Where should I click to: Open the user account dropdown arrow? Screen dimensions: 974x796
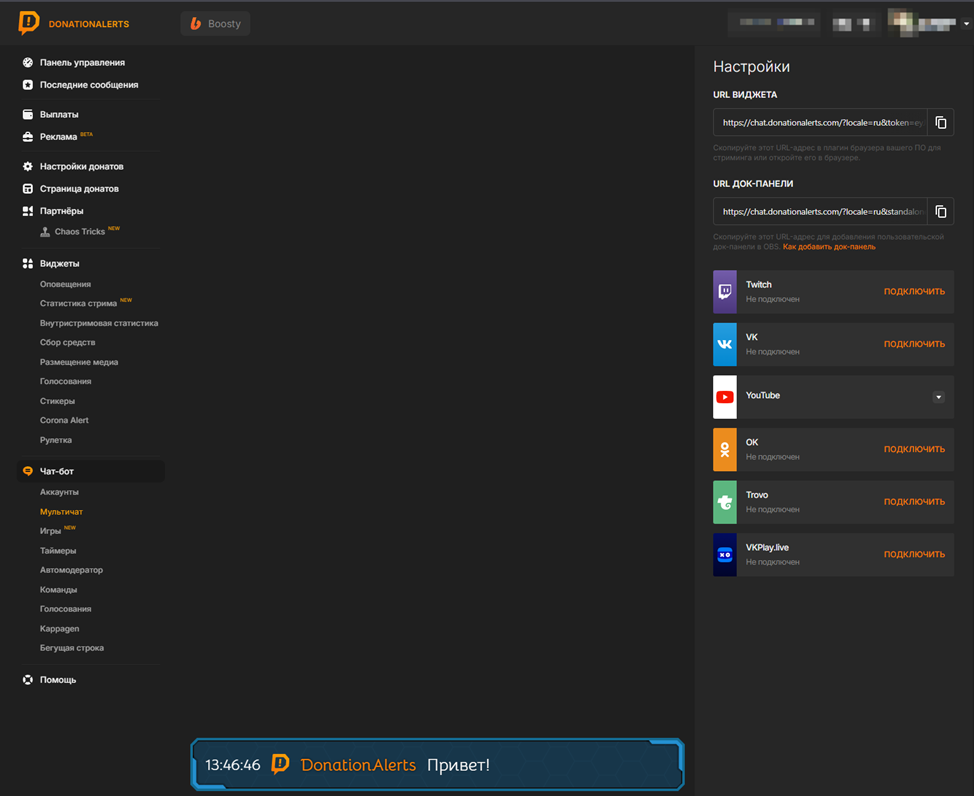pos(966,24)
